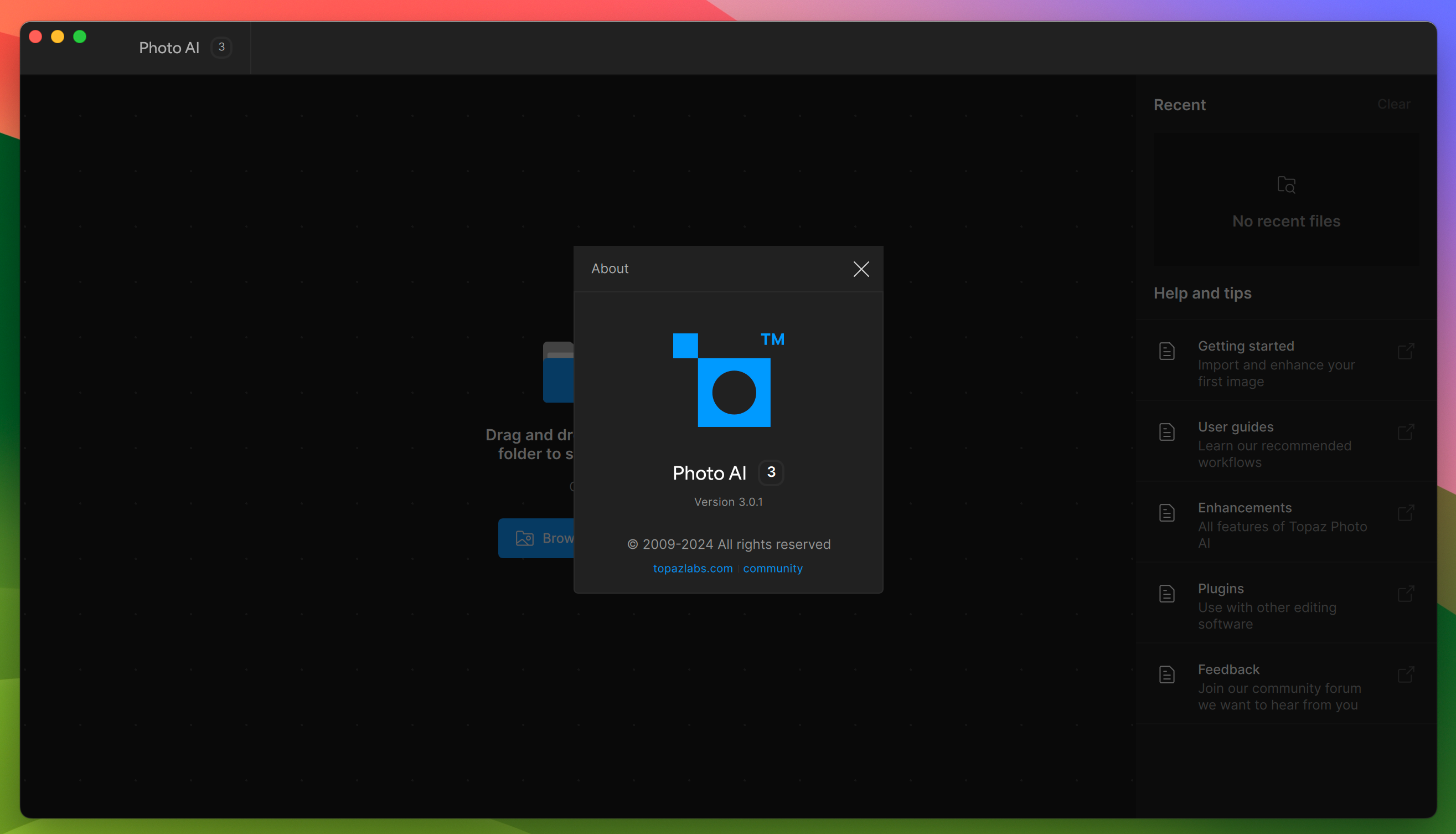The width and height of the screenshot is (1456, 834).
Task: Close the About dialog with the X
Action: pos(860,269)
